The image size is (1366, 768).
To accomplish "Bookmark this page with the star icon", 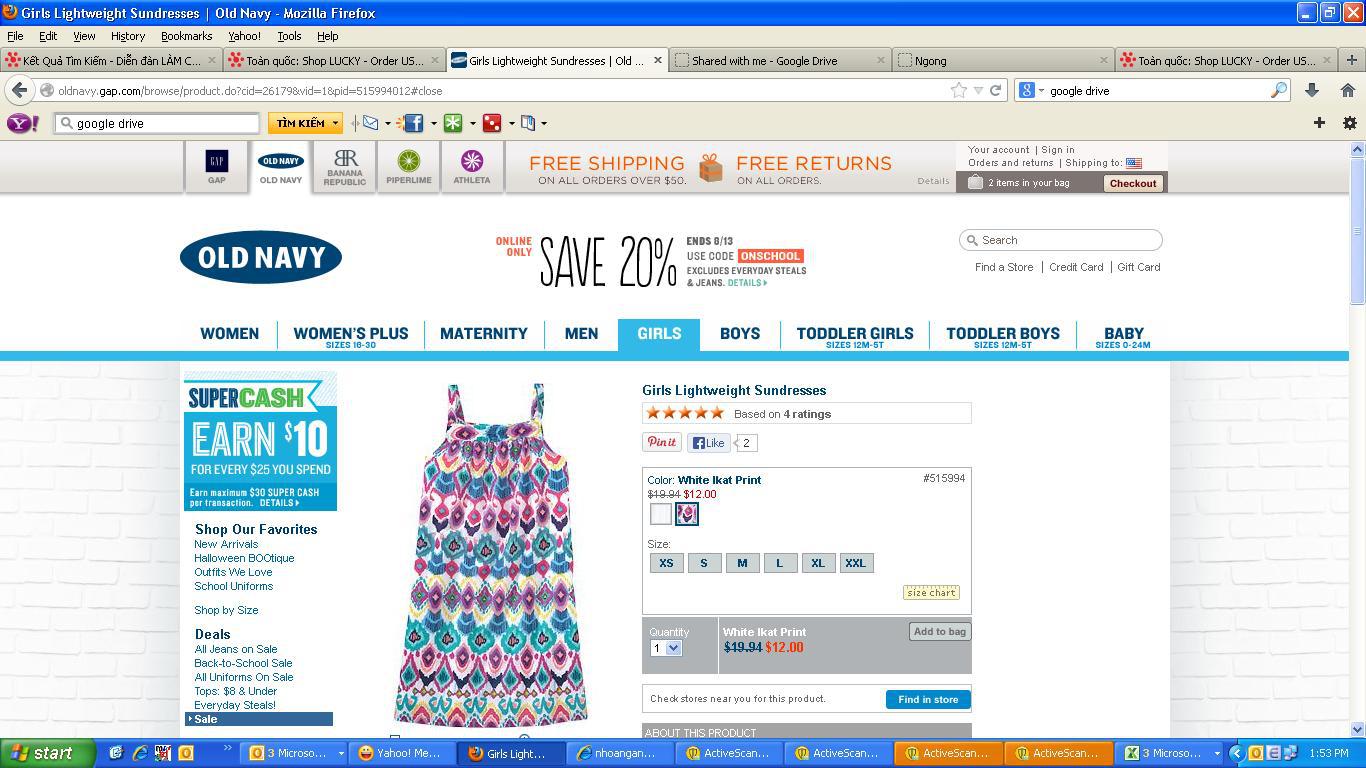I will click(x=959, y=90).
